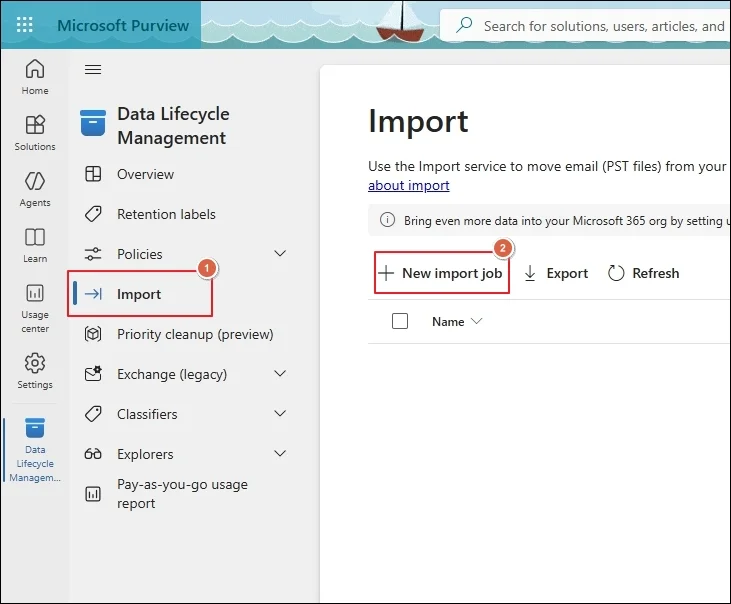
Task: Expand the Classifiers chevron
Action: click(280, 414)
